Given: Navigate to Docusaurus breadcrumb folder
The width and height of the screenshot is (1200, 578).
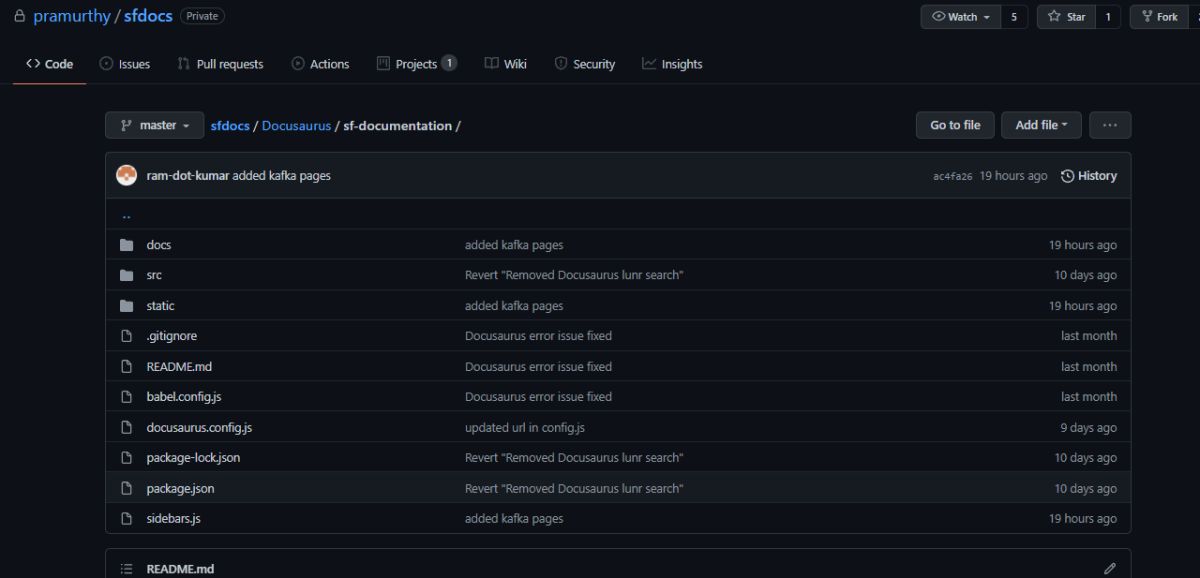Looking at the screenshot, I should click(296, 126).
